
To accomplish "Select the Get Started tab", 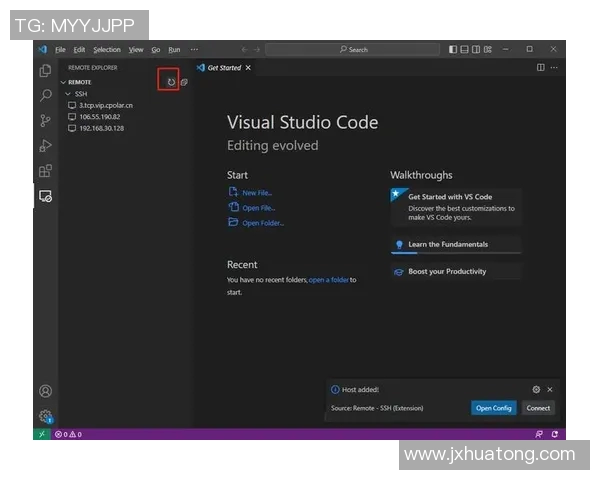I will coord(224,68).
